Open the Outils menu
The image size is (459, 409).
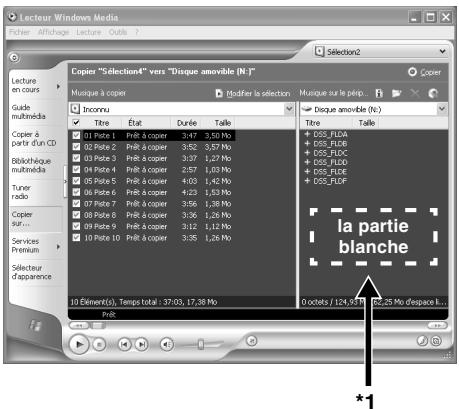click(x=118, y=32)
